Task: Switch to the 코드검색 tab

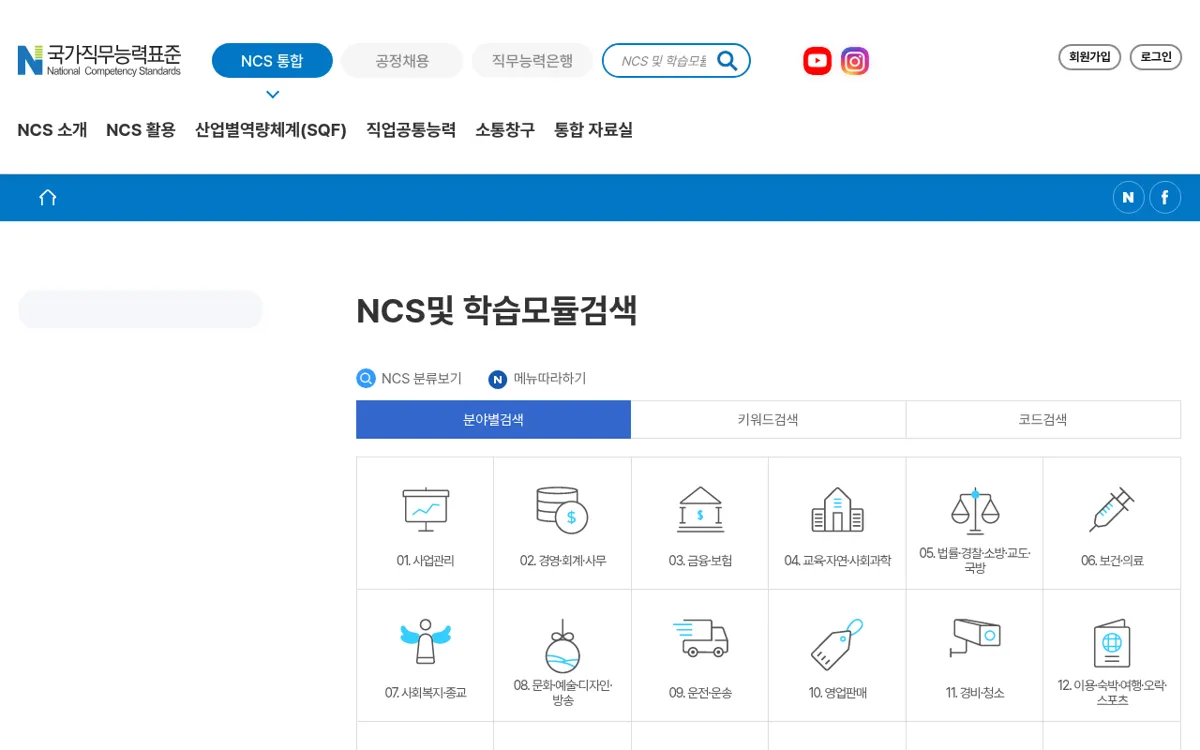Action: [1043, 420]
